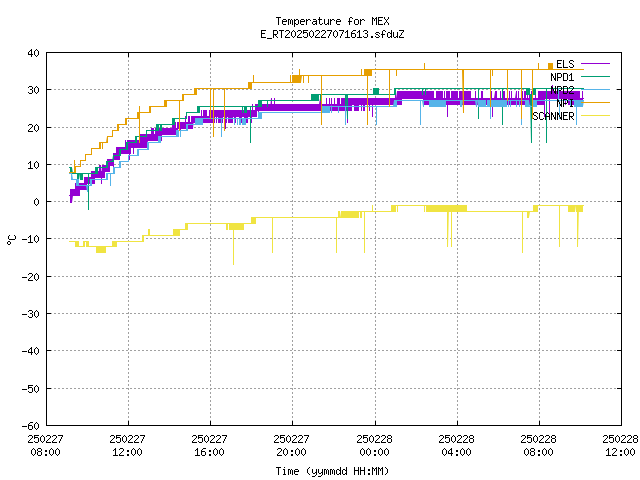Screen dimensions: 640x480
Task: Click the green NPD1 legend line
Action: pyautogui.click(x=595, y=76)
